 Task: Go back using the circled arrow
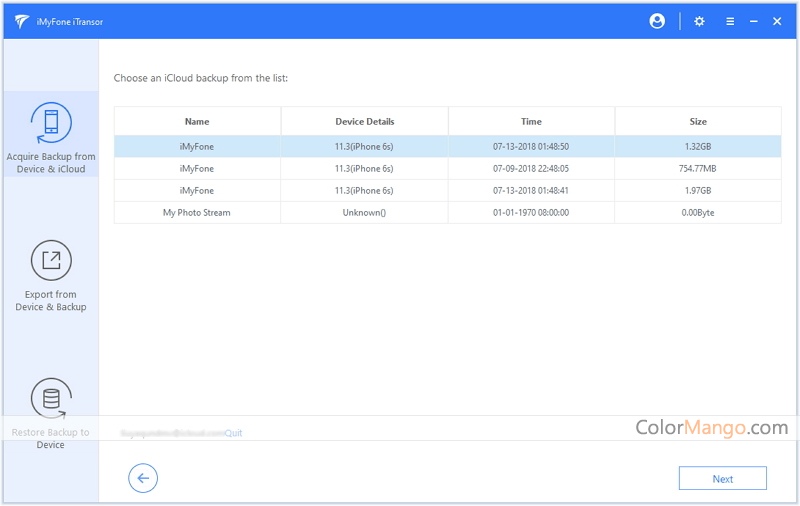143,478
